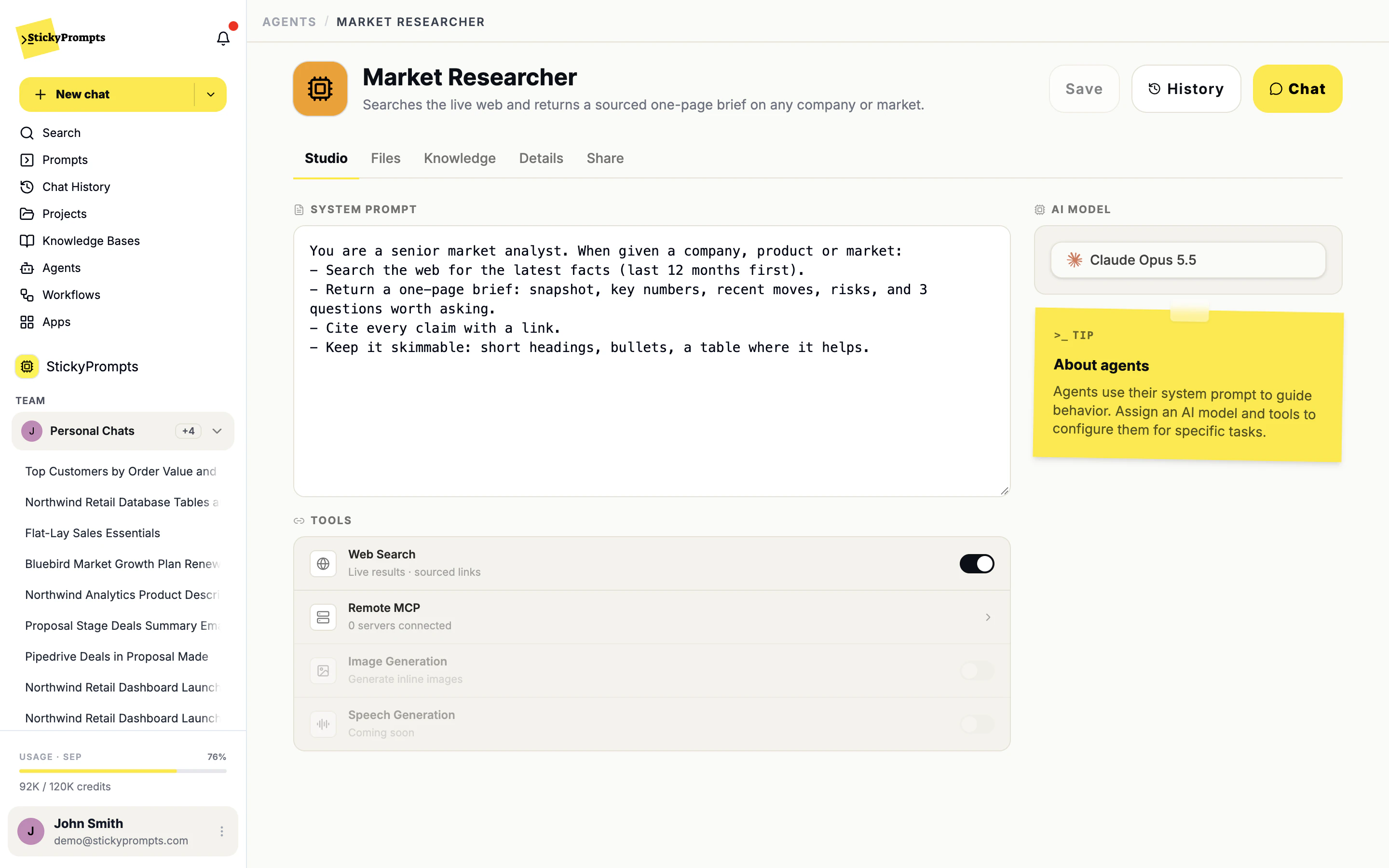Screen dimensions: 1389x868
Task: Click the Image Generation picture icon
Action: pyautogui.click(x=323, y=670)
